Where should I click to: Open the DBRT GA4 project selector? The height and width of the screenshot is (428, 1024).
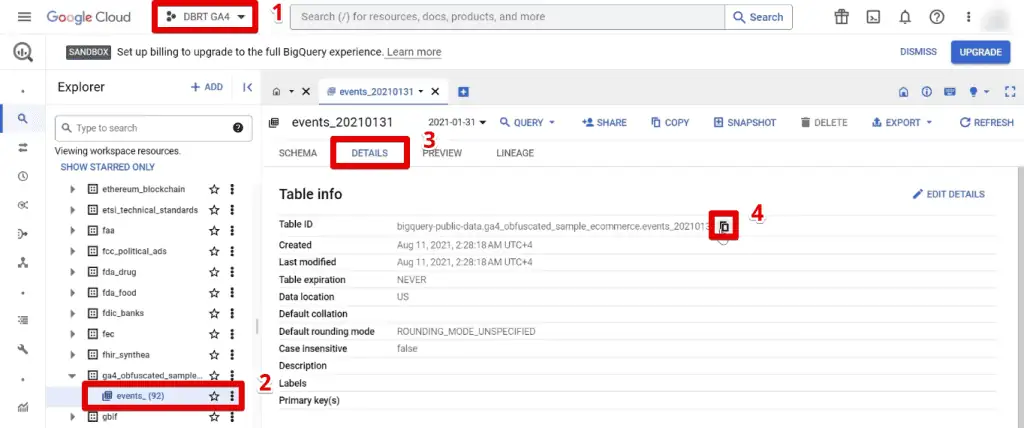[x=204, y=17]
